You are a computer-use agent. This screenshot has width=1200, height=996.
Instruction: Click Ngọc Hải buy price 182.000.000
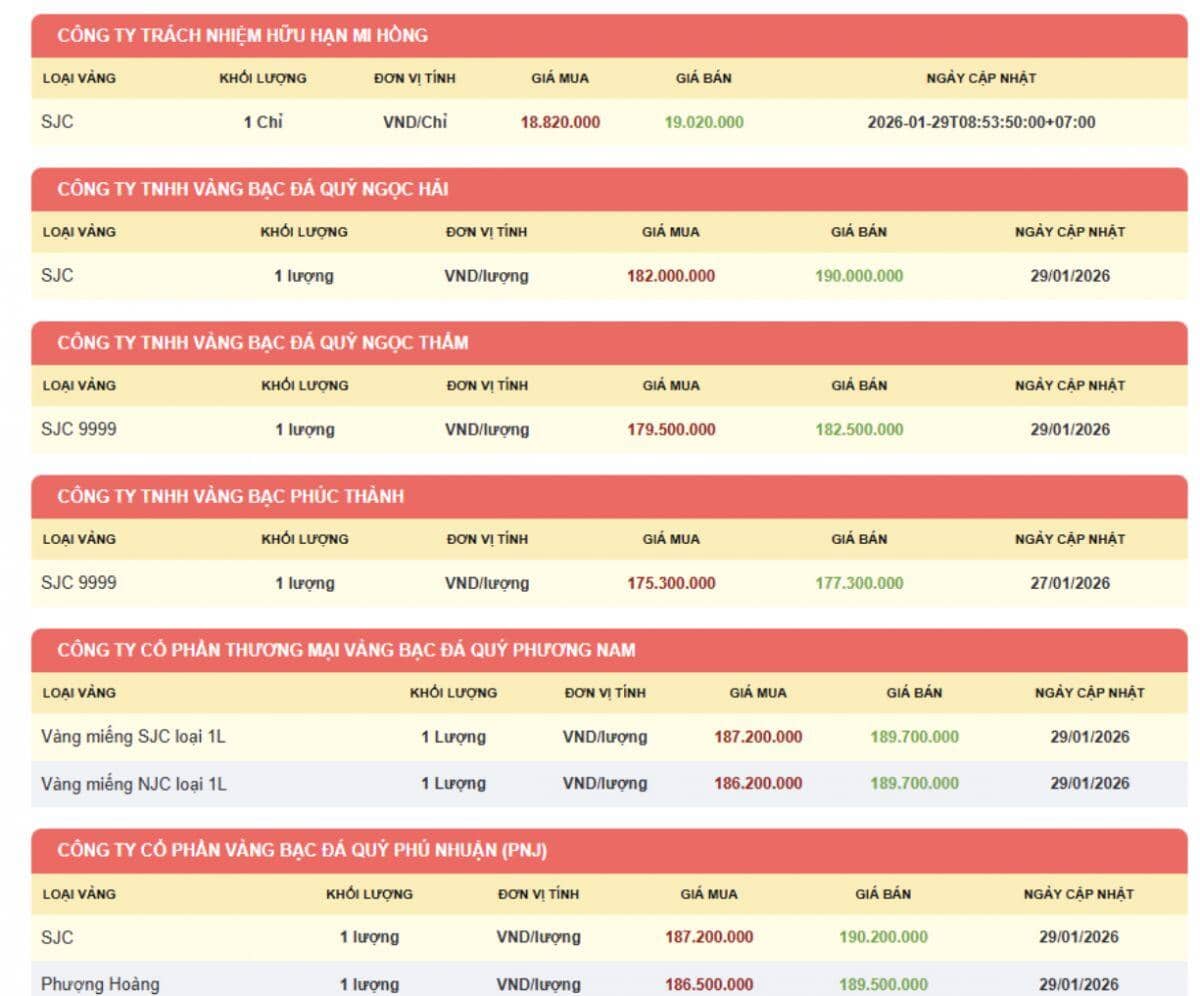[x=671, y=276]
